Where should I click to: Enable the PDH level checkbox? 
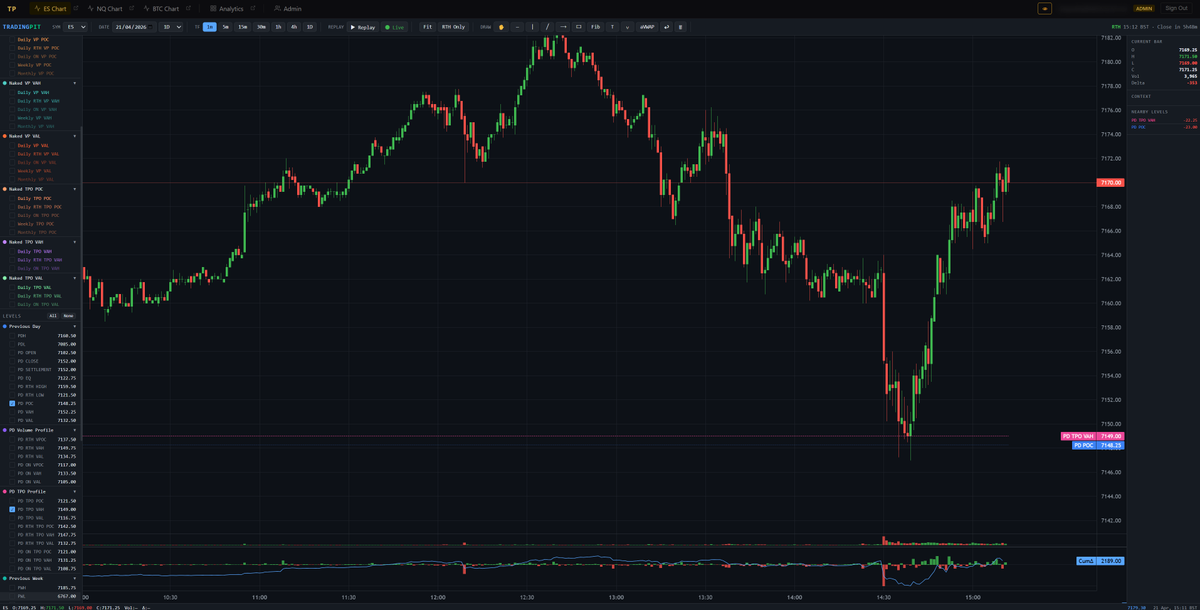(12, 336)
